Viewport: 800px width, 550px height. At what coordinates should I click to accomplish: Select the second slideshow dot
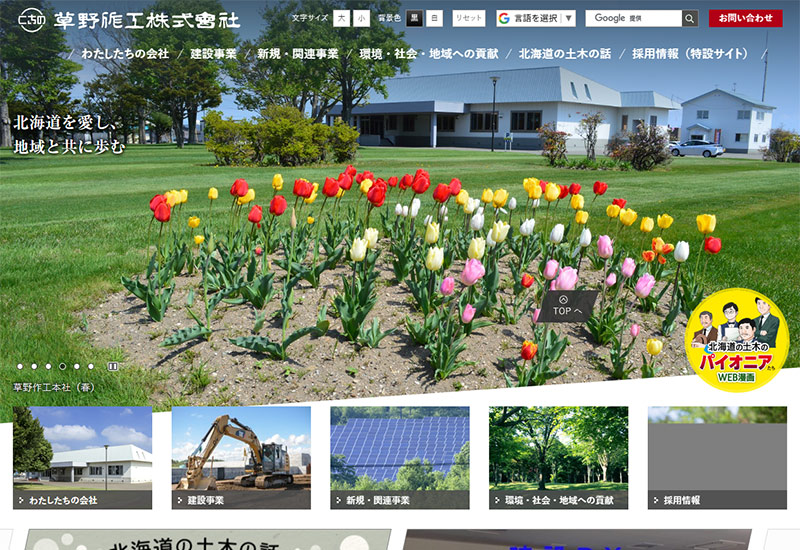pos(34,366)
